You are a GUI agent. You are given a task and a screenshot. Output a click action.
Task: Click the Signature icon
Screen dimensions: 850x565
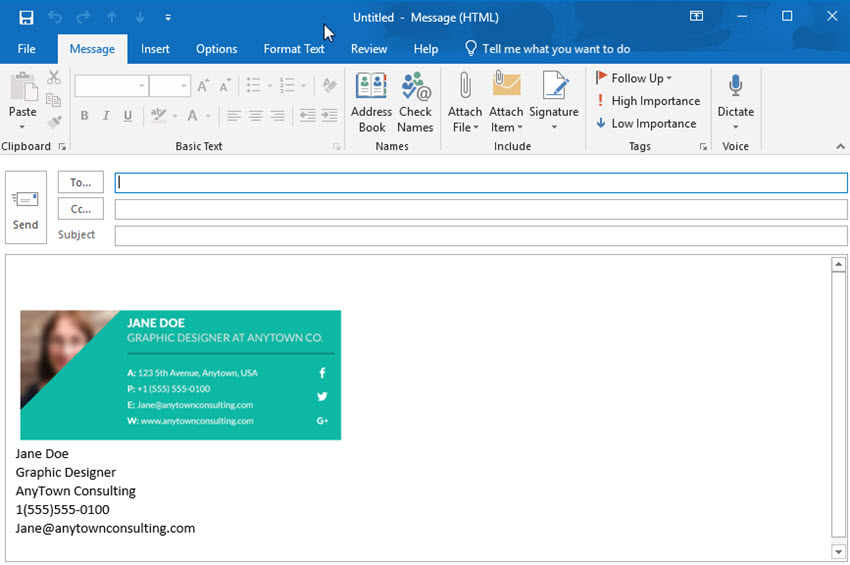click(x=554, y=102)
